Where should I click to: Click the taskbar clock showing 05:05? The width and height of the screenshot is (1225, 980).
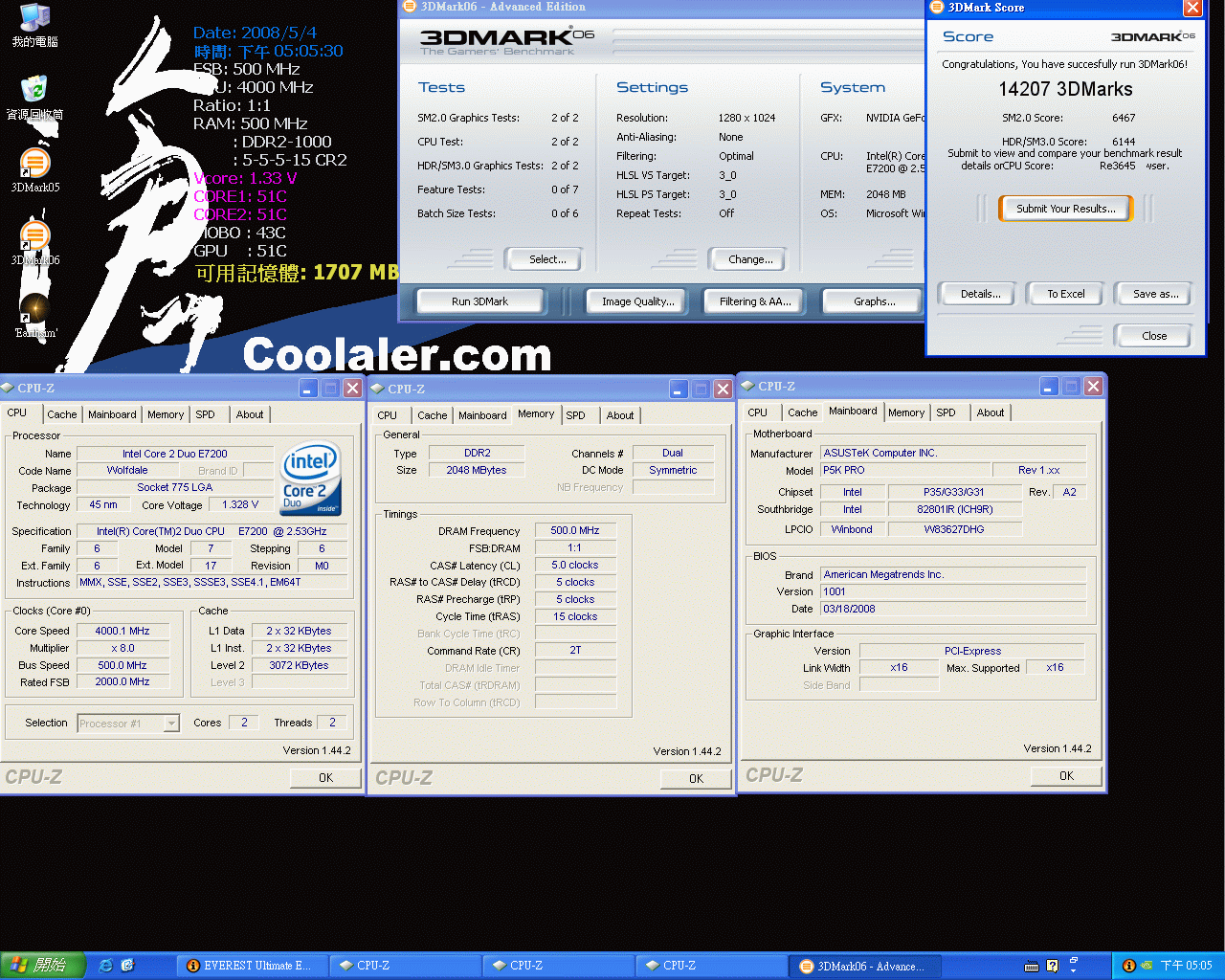1187,966
